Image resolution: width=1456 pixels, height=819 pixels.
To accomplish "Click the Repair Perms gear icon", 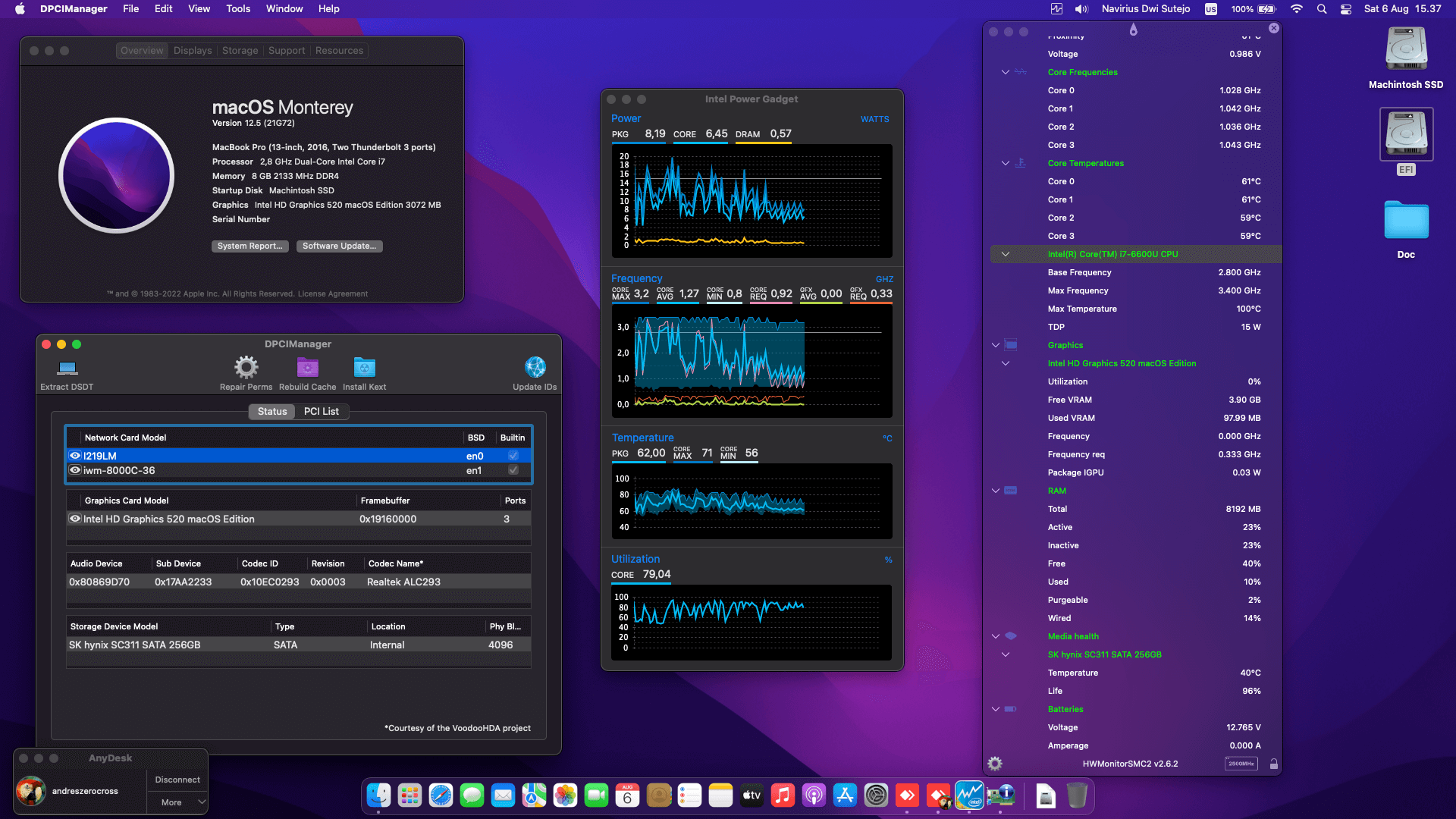I will click(246, 368).
